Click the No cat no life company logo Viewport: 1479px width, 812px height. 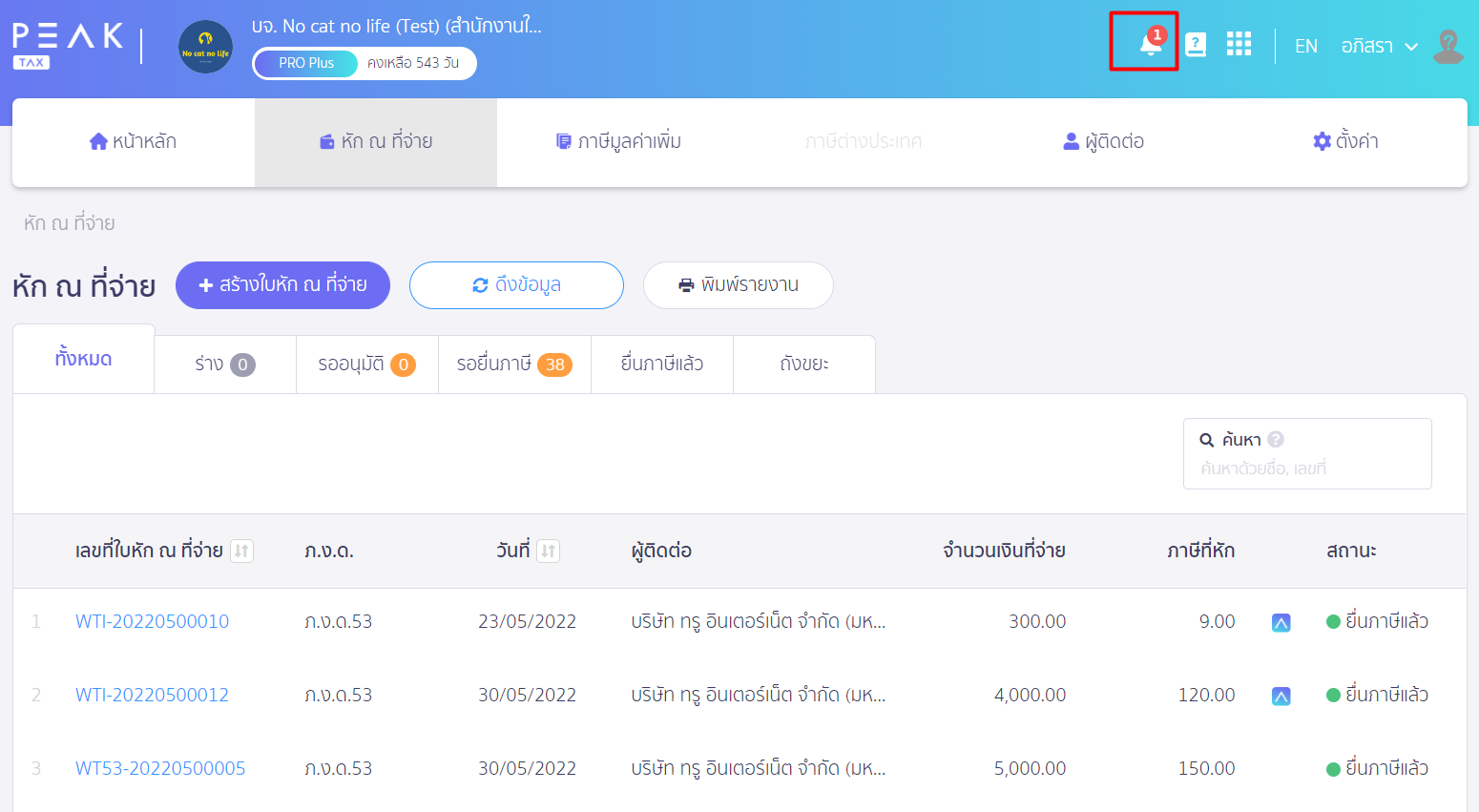click(205, 47)
